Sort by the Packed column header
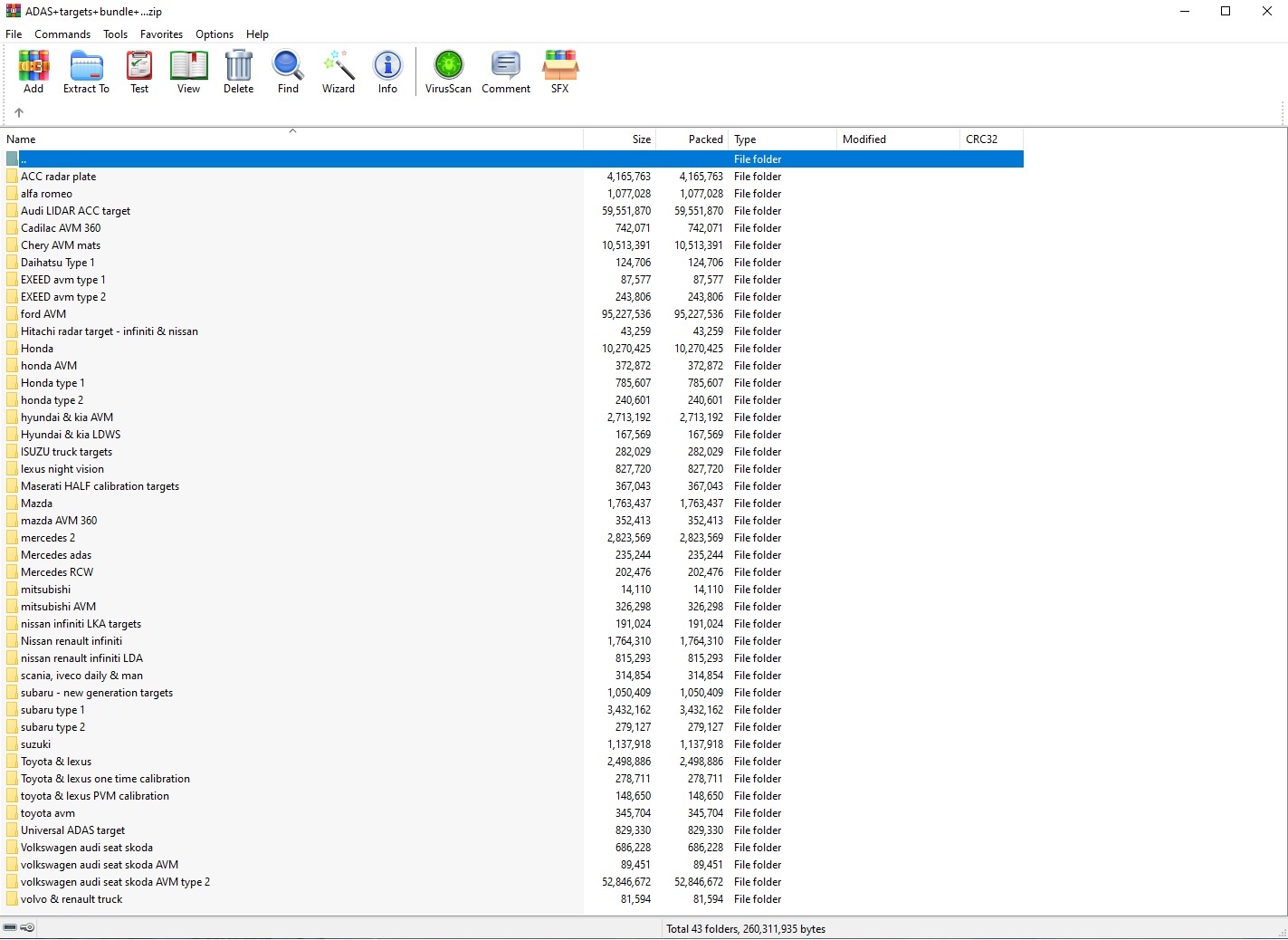Screen dimensions: 1288x940 [692, 139]
